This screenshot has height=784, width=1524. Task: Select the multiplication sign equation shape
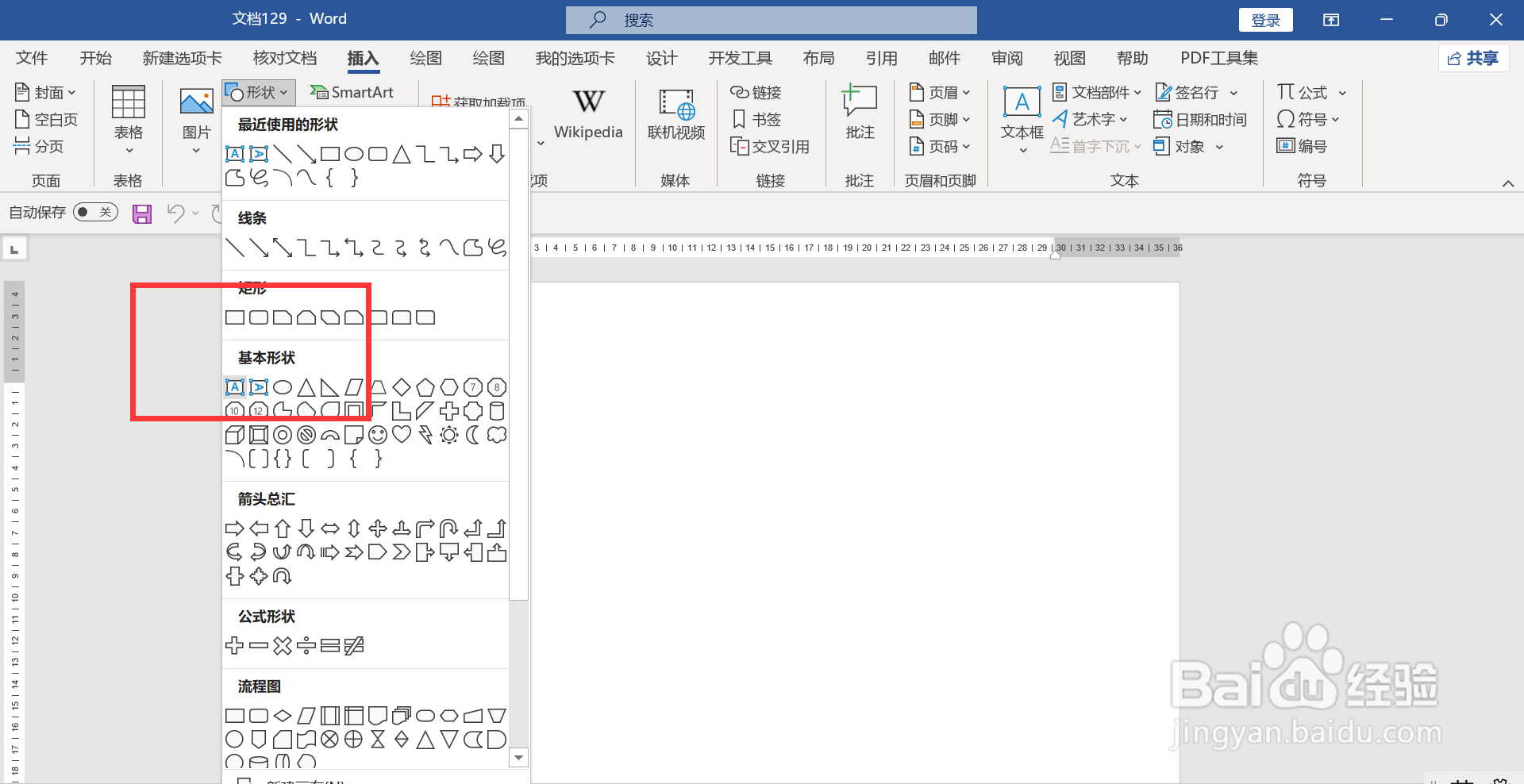tap(283, 646)
